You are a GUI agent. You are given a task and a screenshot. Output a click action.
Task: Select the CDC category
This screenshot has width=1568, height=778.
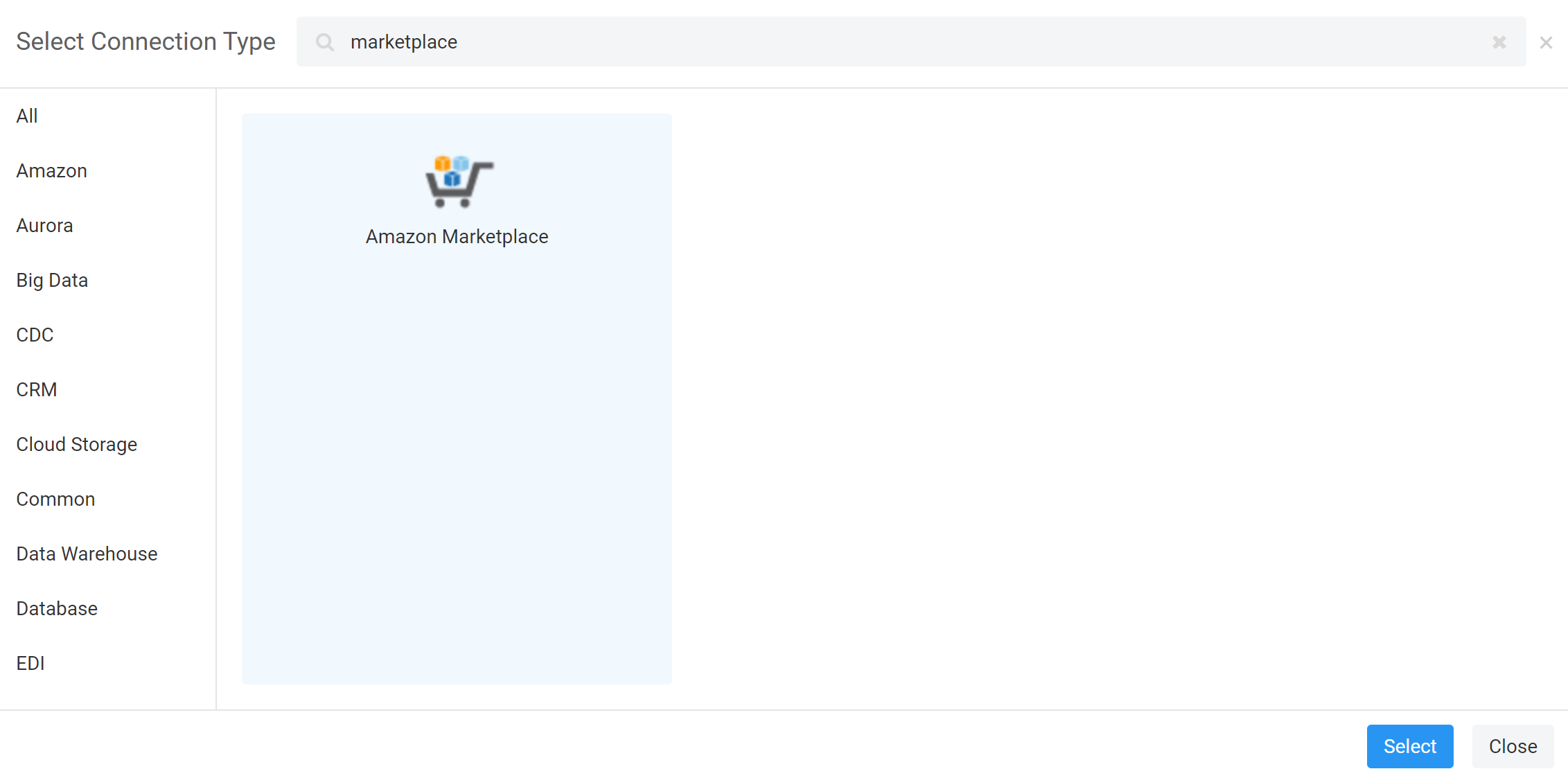(35, 335)
